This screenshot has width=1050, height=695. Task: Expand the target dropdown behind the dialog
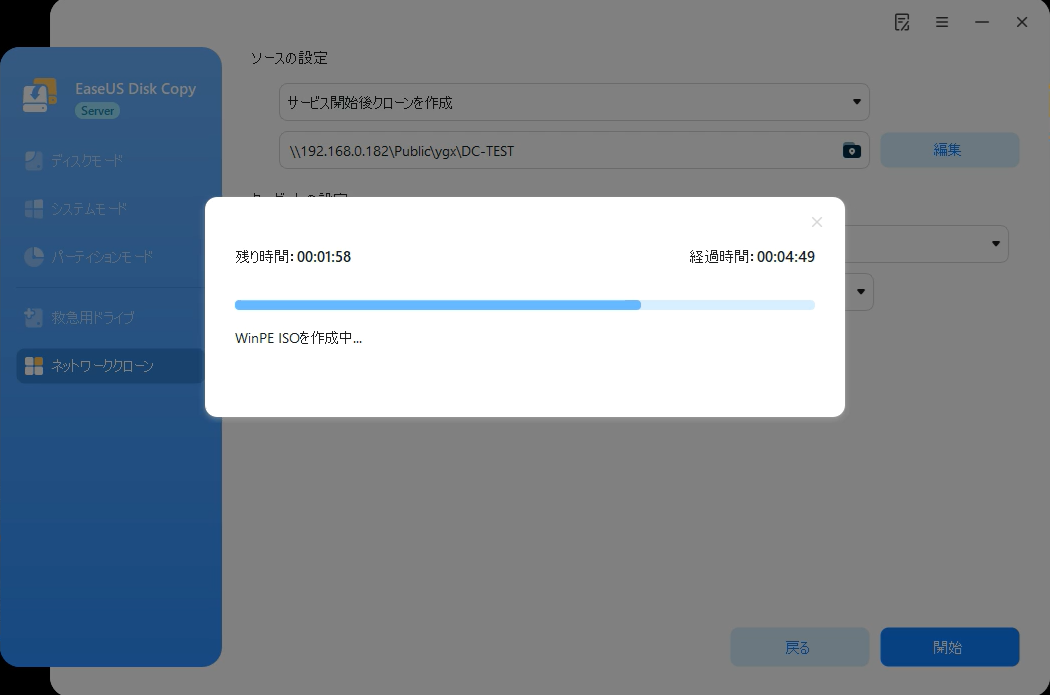click(x=996, y=243)
